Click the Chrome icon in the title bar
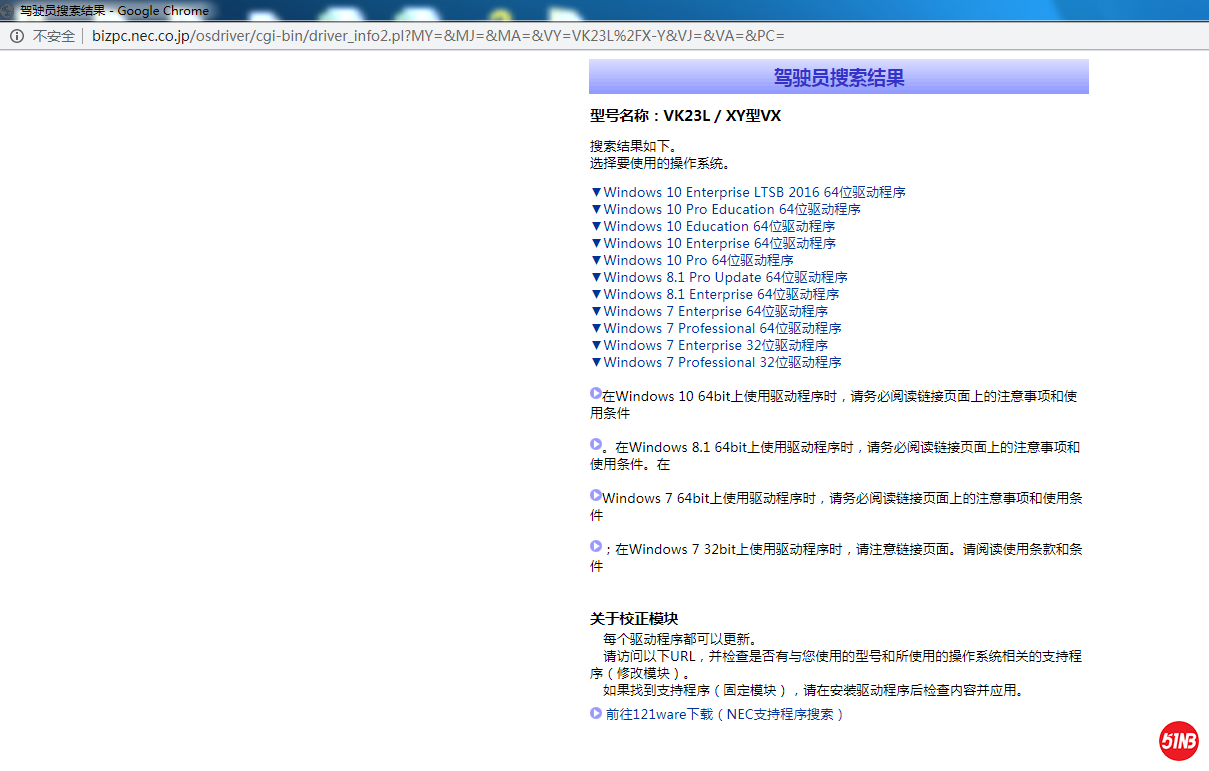This screenshot has width=1209, height=771. coord(8,11)
